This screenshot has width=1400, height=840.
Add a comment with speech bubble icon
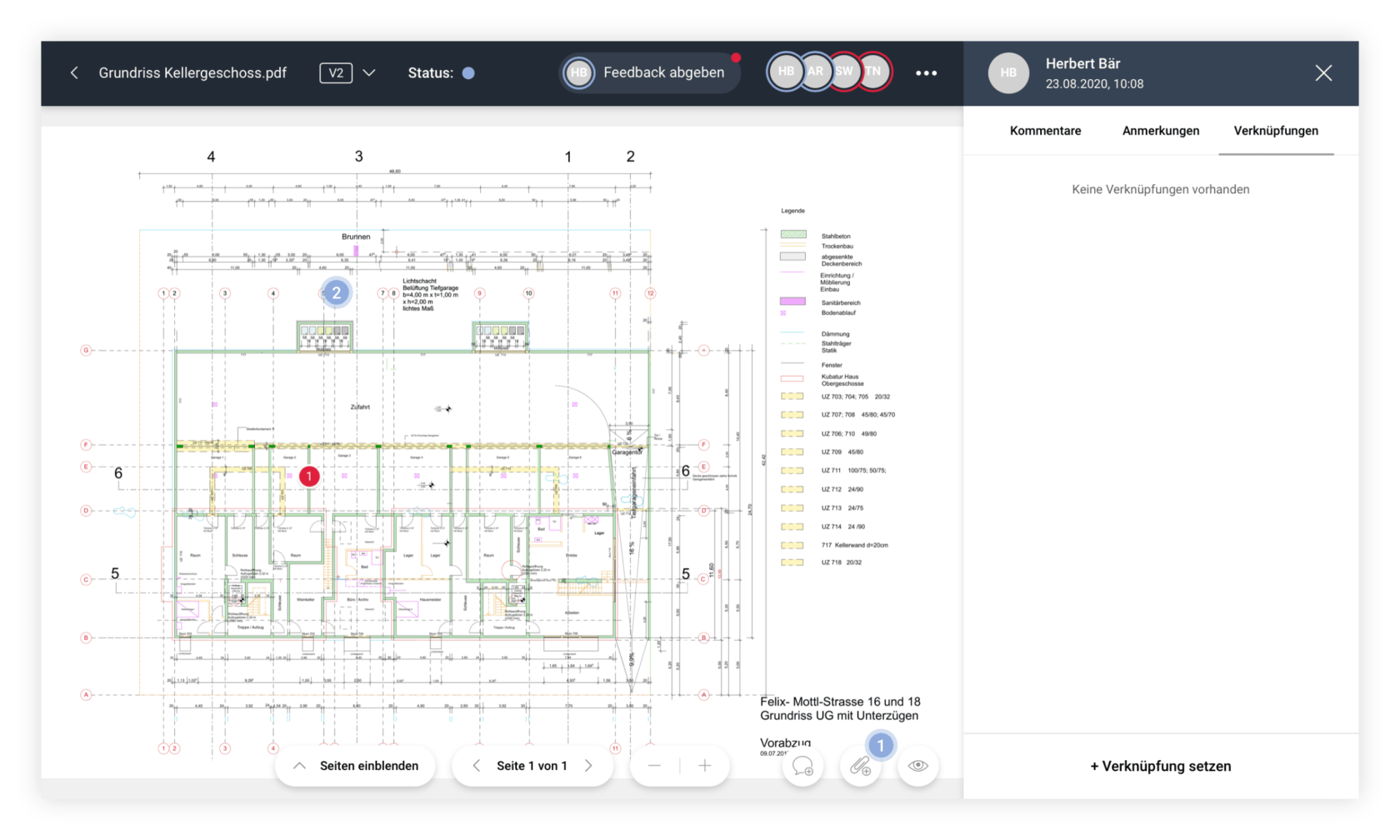point(803,767)
